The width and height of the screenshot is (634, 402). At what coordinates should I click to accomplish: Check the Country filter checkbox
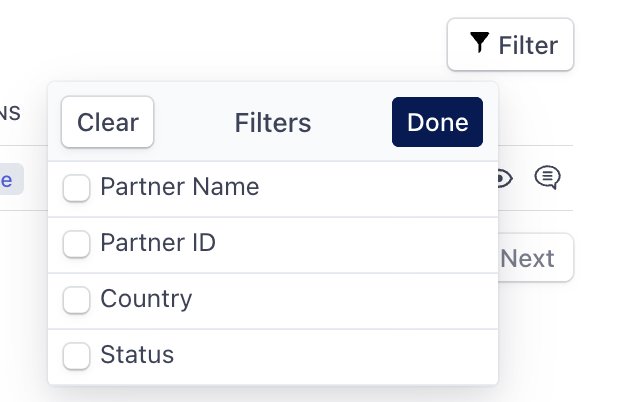pos(77,300)
